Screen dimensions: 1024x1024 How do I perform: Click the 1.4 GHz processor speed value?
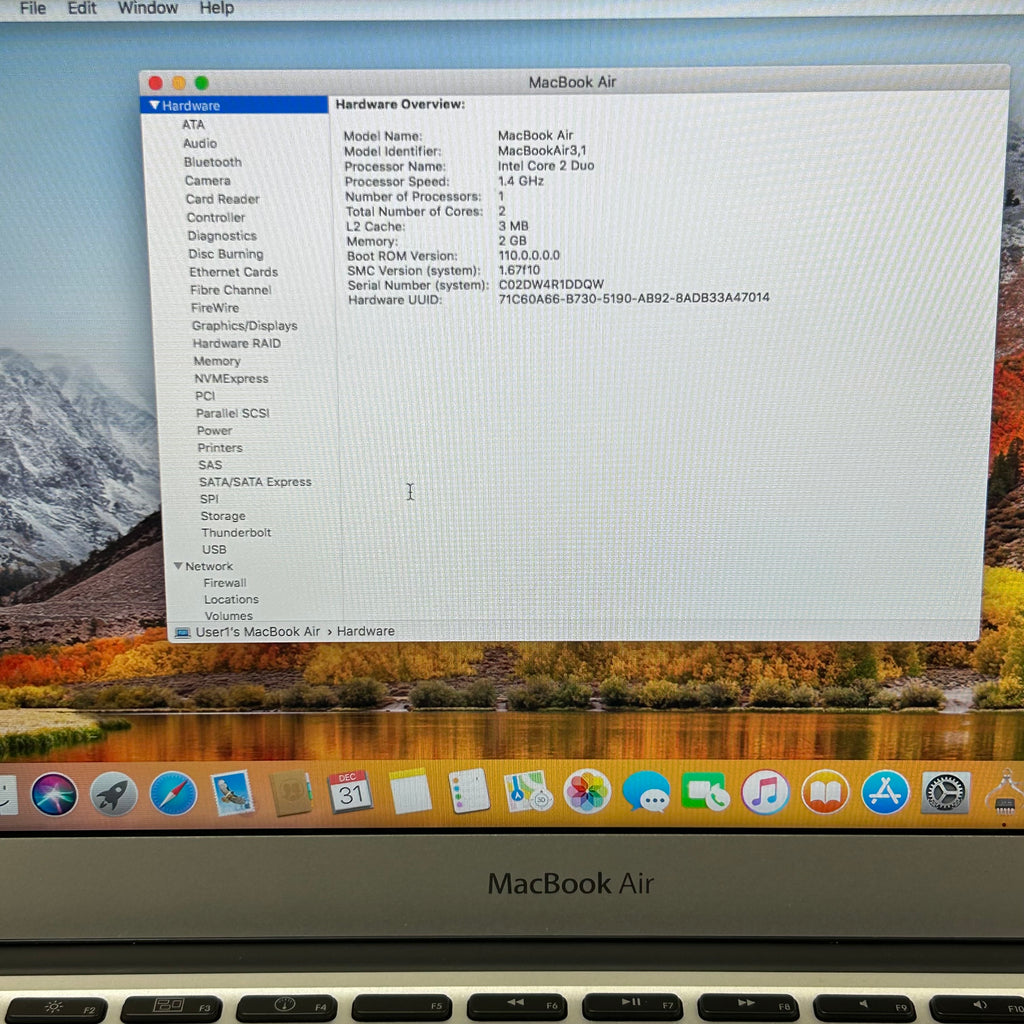click(x=520, y=180)
